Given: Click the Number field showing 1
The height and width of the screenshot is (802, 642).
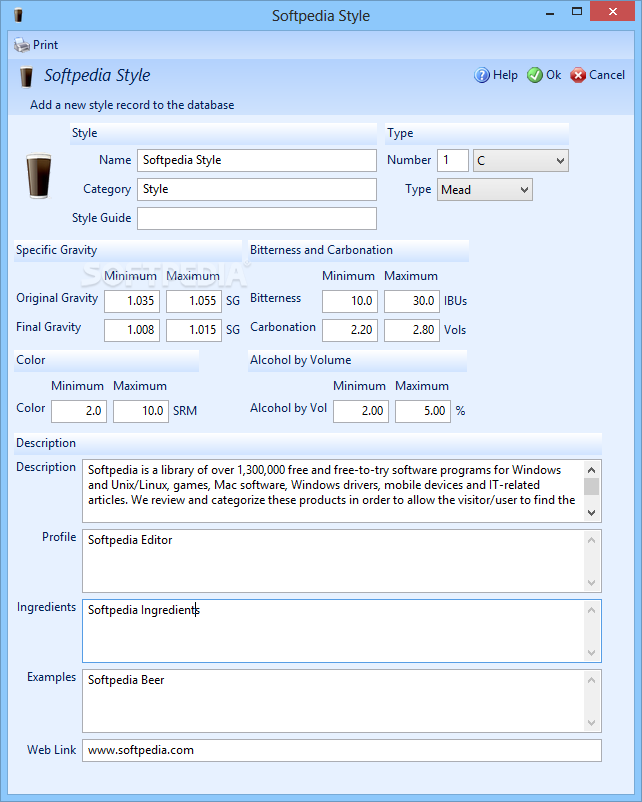Looking at the screenshot, I should click(453, 161).
